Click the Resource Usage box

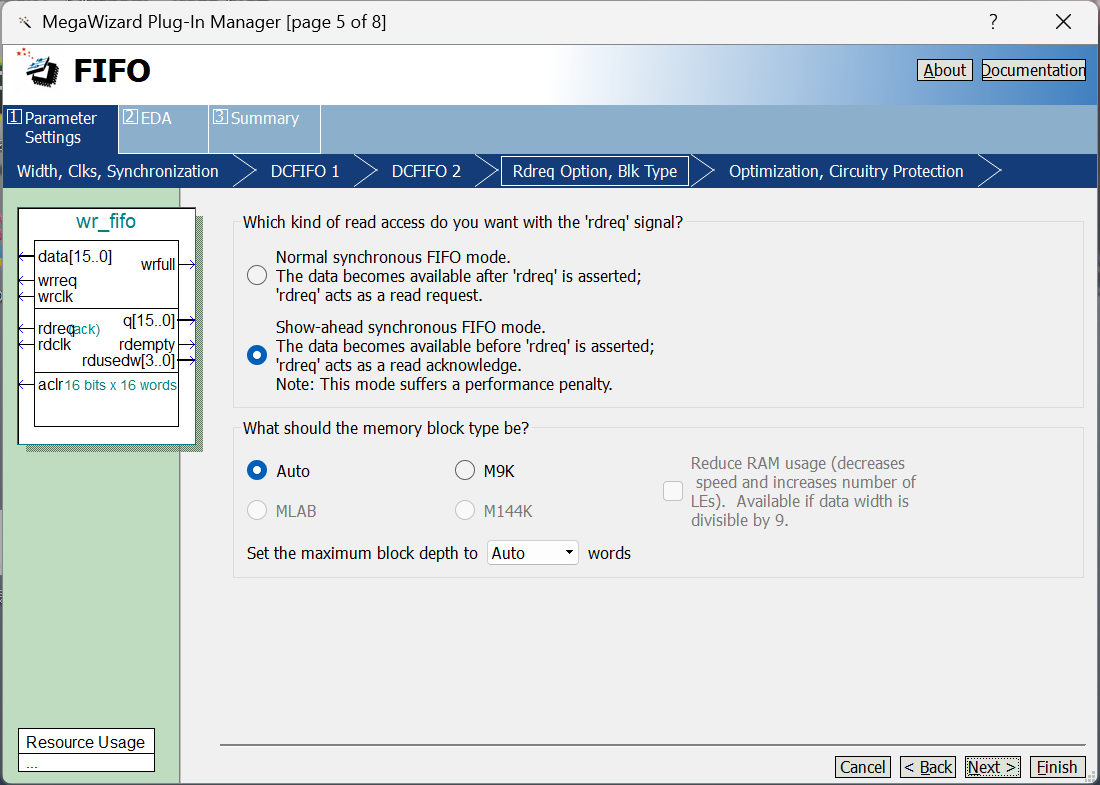pos(86,749)
